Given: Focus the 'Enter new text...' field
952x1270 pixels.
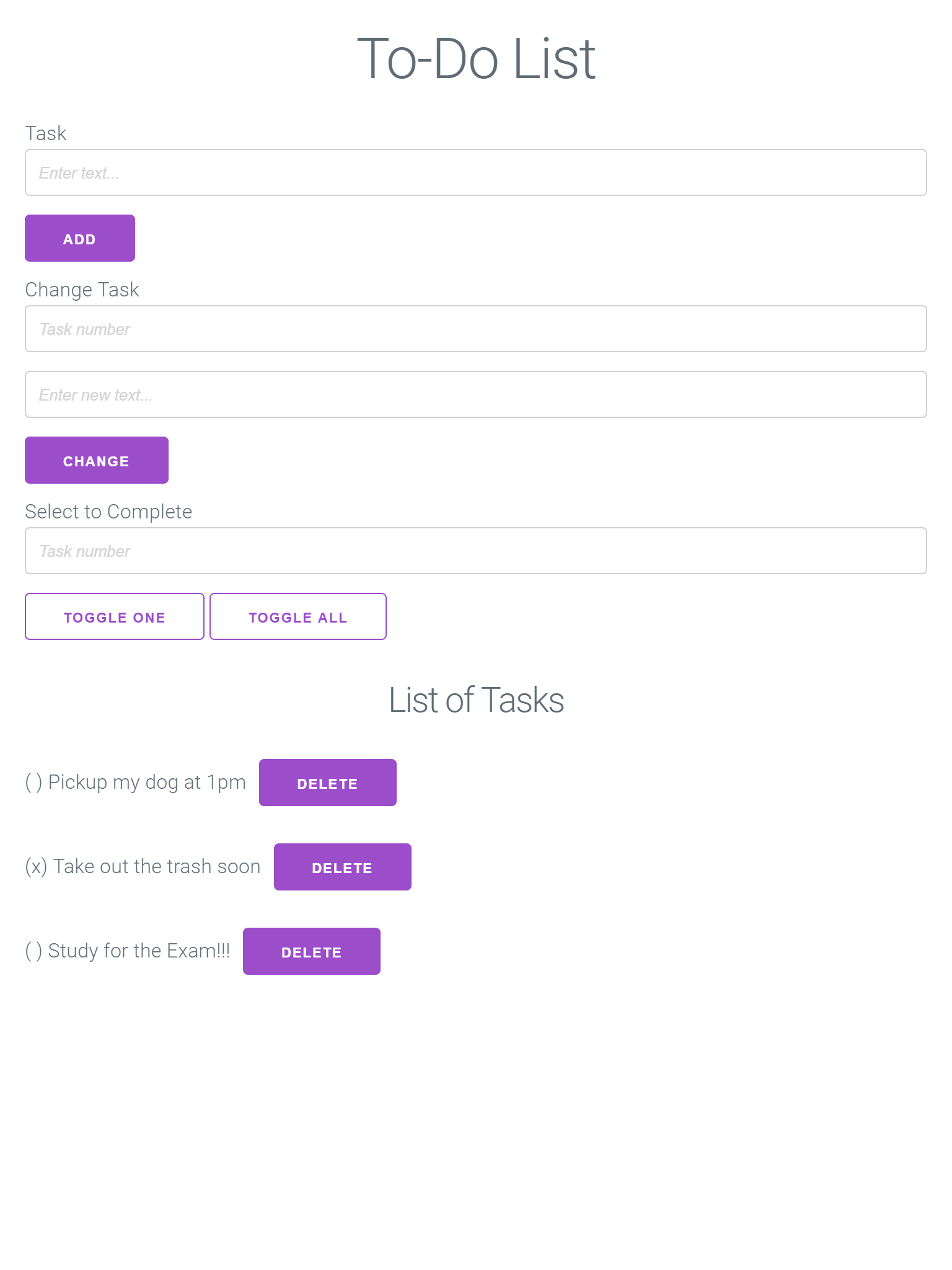Looking at the screenshot, I should coord(475,394).
